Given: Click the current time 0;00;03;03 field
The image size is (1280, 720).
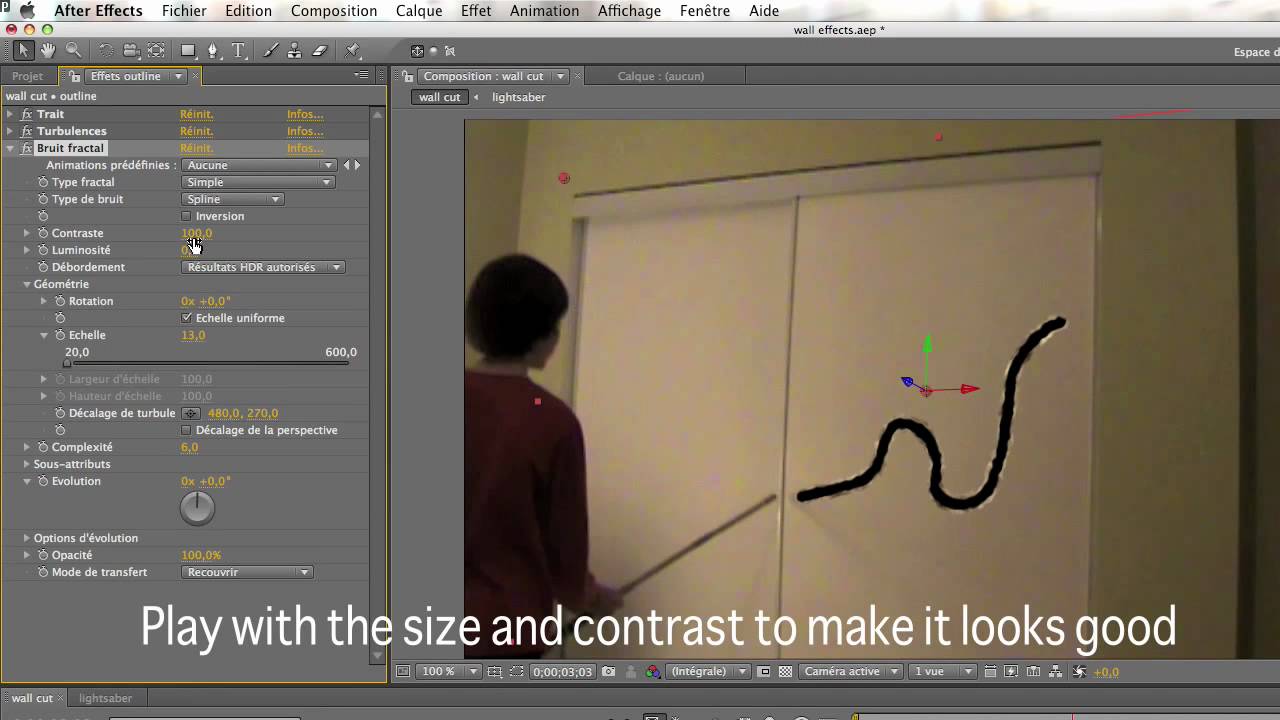Looking at the screenshot, I should (562, 672).
